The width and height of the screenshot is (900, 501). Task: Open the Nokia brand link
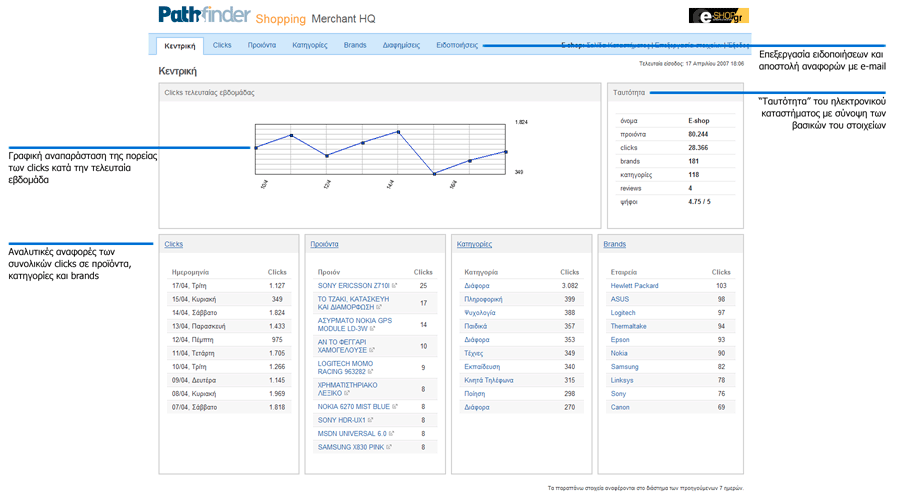[619, 353]
